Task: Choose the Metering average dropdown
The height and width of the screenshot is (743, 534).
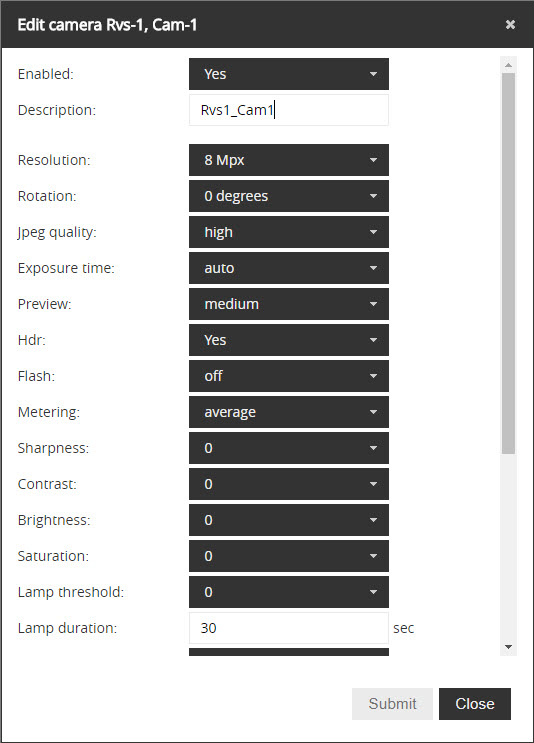Action: tap(289, 412)
